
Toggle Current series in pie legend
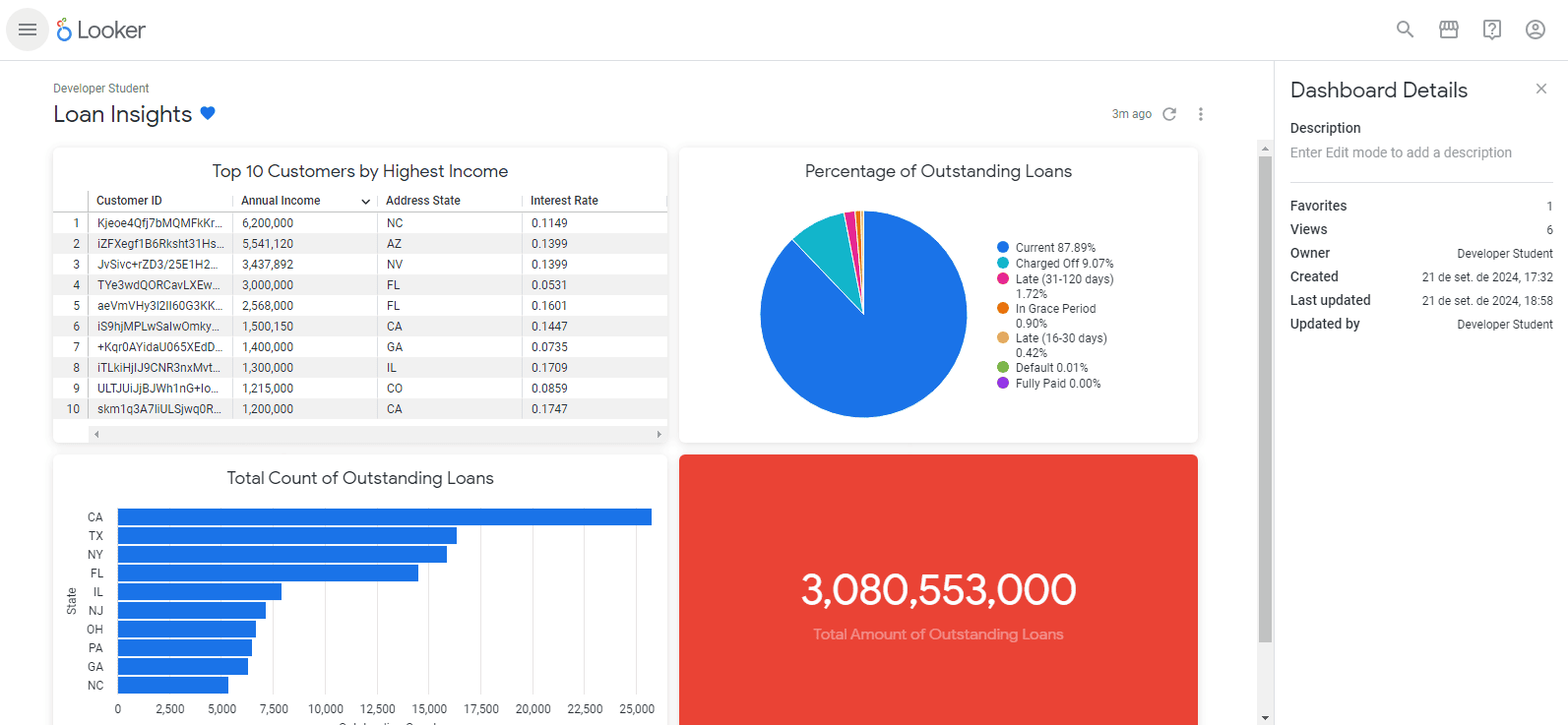[x=1054, y=248]
